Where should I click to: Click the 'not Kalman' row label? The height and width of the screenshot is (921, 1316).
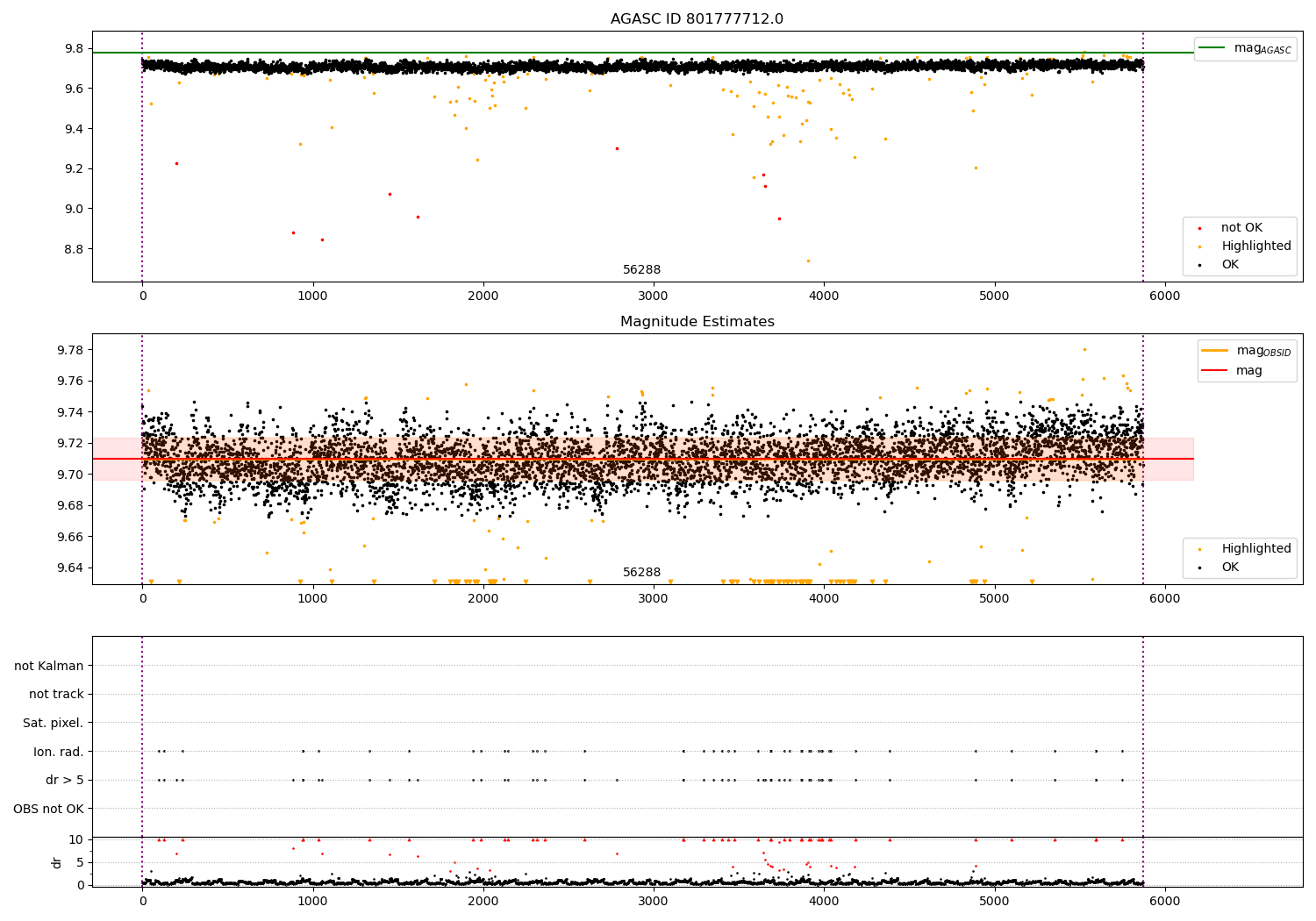pyautogui.click(x=49, y=667)
